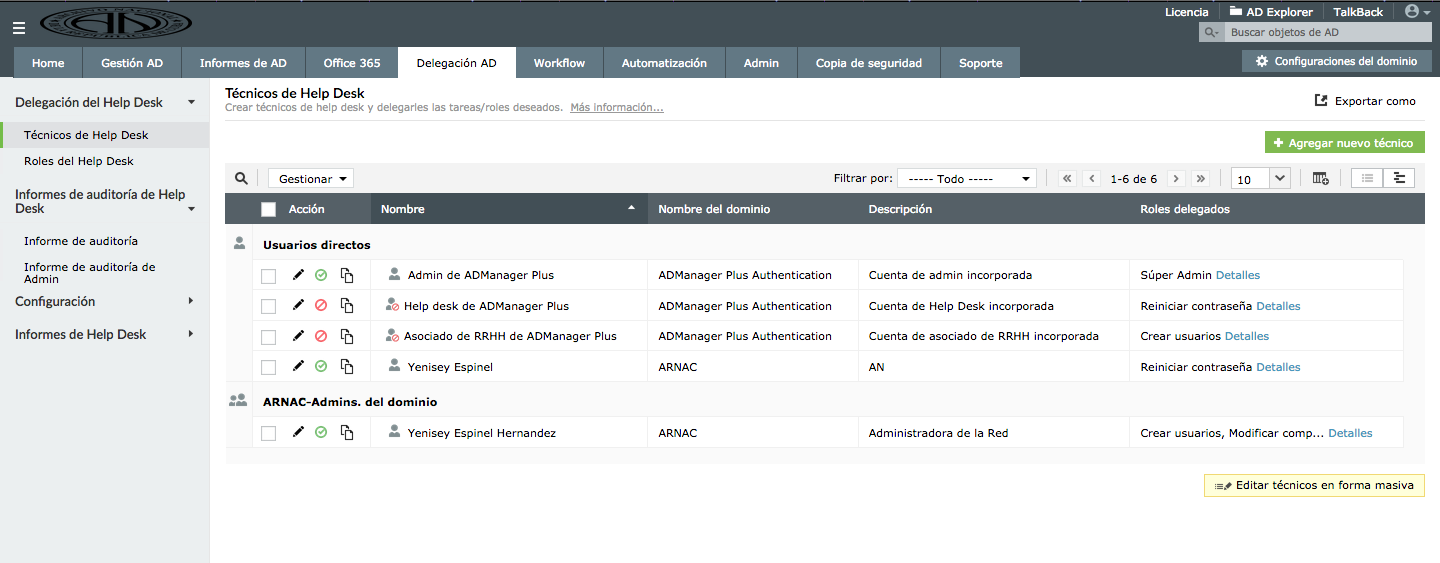Open the Office 365 tab
The image size is (1440, 563).
(352, 62)
